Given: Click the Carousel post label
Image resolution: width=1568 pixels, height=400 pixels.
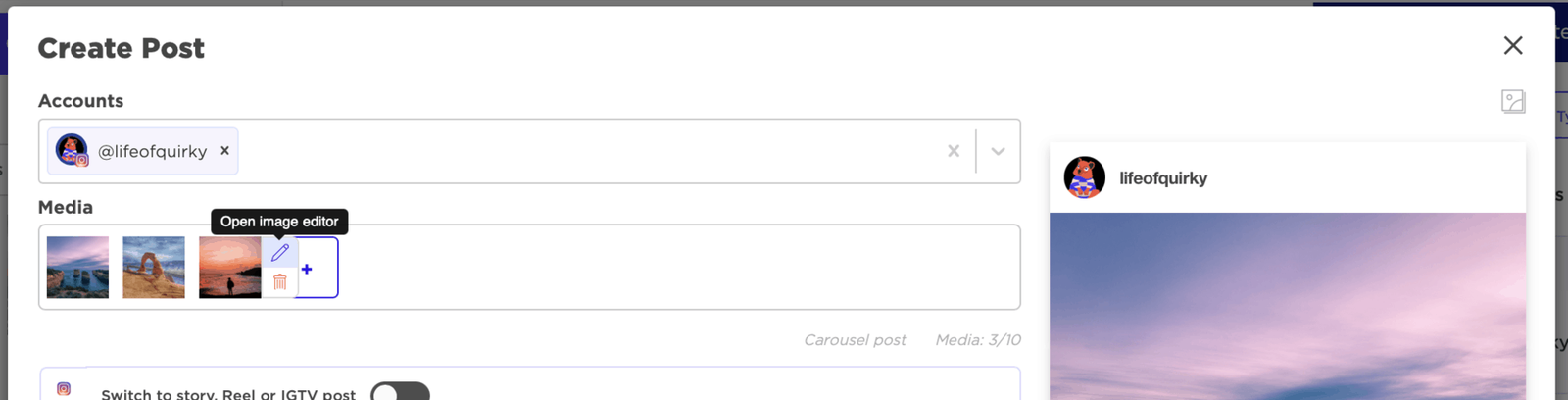Looking at the screenshot, I should (x=855, y=340).
